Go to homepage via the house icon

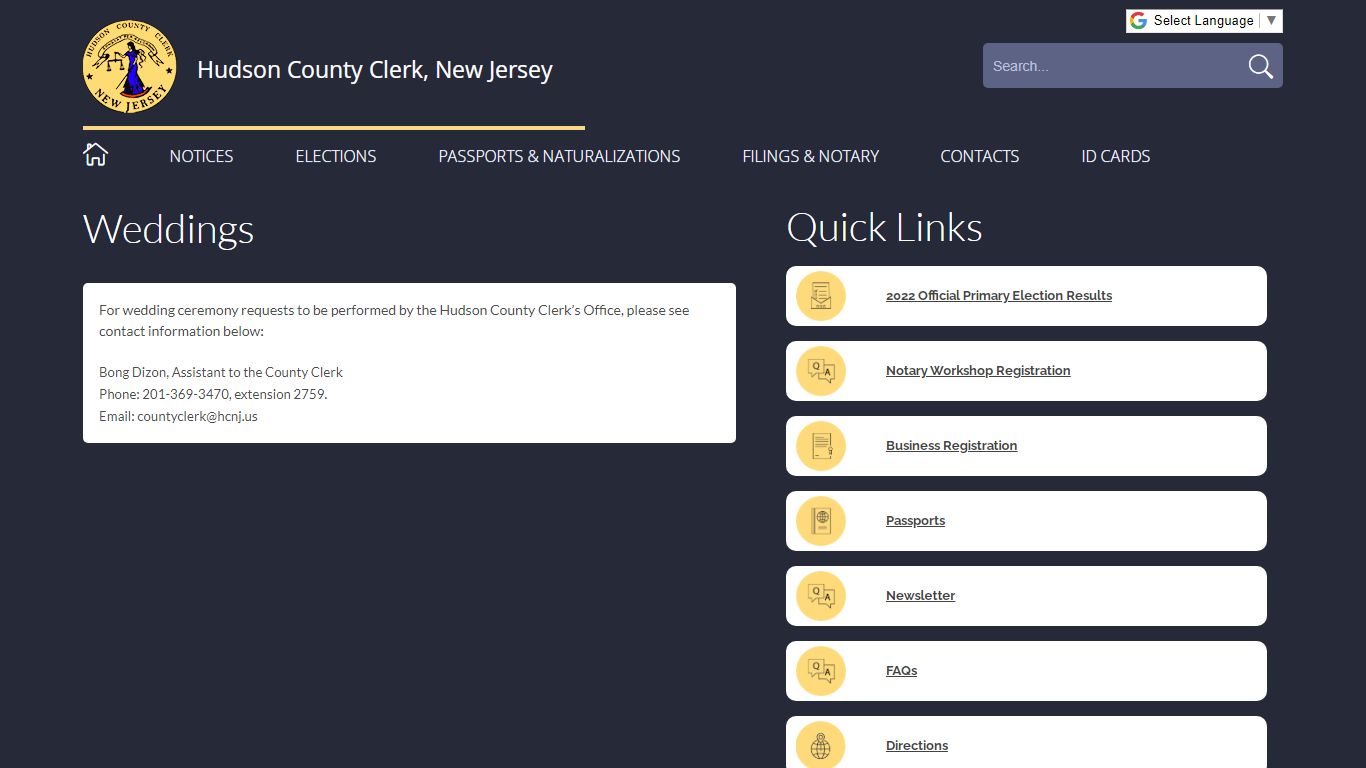tap(95, 155)
